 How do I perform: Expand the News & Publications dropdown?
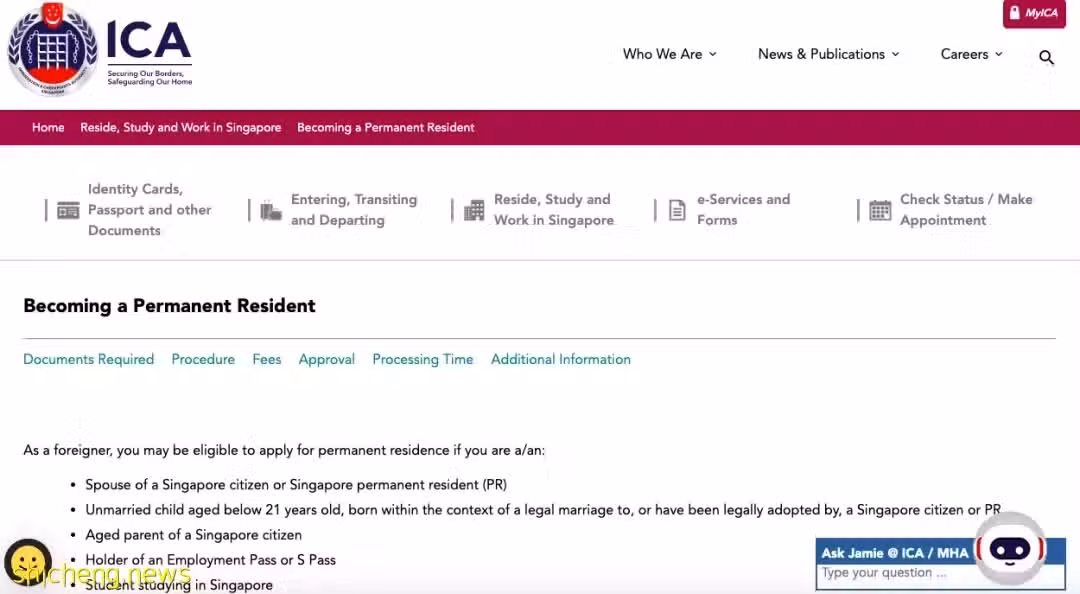pyautogui.click(x=829, y=54)
